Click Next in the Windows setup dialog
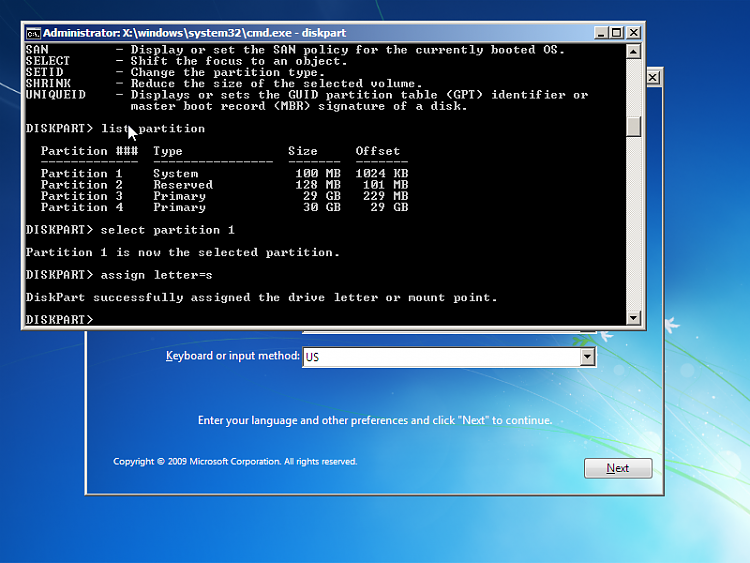Screen dimensions: 750x563 coord(618,468)
